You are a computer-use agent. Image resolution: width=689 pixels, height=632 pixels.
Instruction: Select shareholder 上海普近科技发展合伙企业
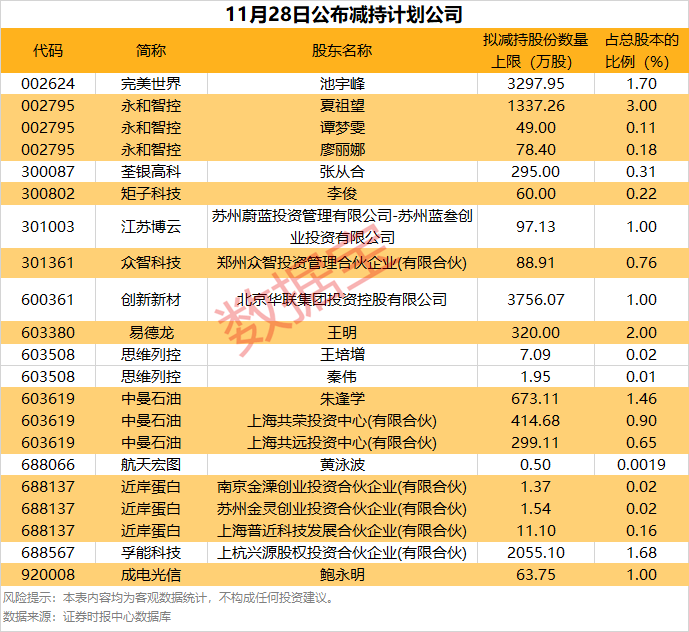(342, 530)
